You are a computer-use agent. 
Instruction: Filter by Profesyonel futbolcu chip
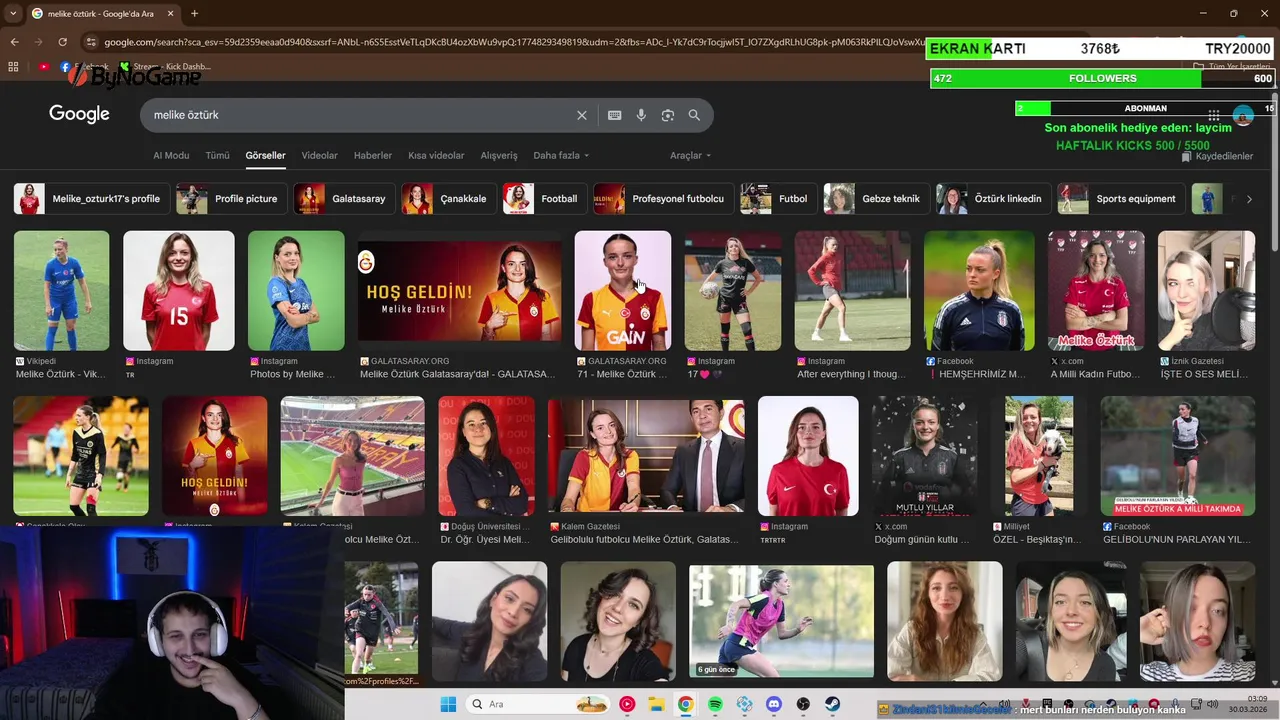[x=663, y=199]
